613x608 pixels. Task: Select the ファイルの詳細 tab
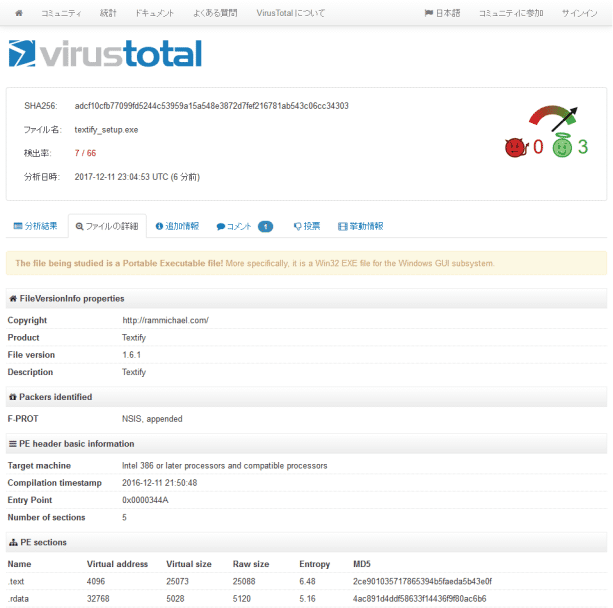coord(107,226)
